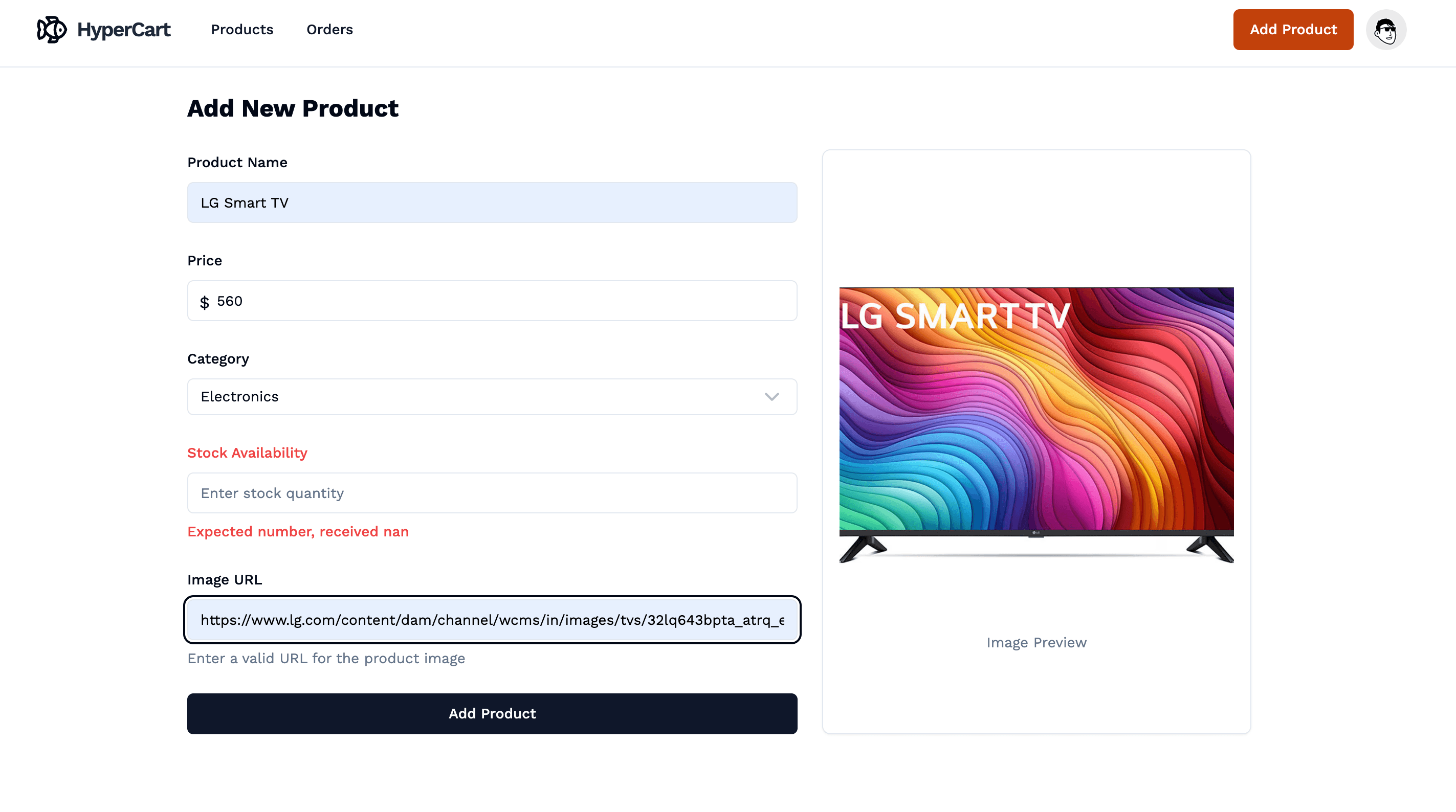Click the Image URL input field
Image resolution: width=1456 pixels, height=812 pixels.
pyautogui.click(x=492, y=620)
